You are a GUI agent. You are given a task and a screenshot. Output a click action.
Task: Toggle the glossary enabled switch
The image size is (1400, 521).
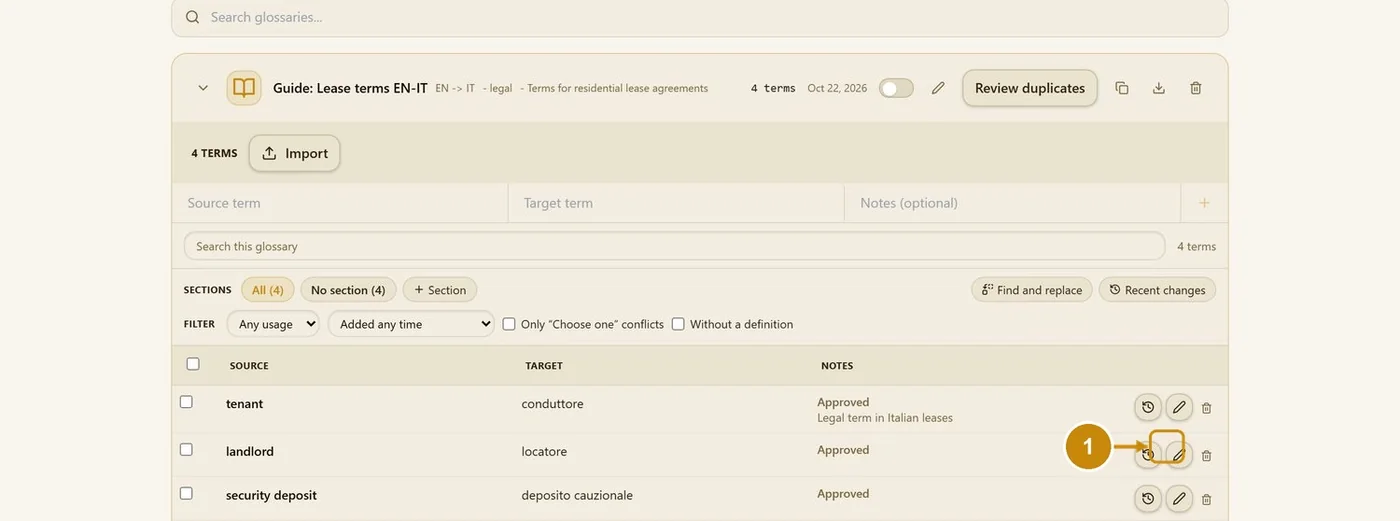[x=896, y=88]
